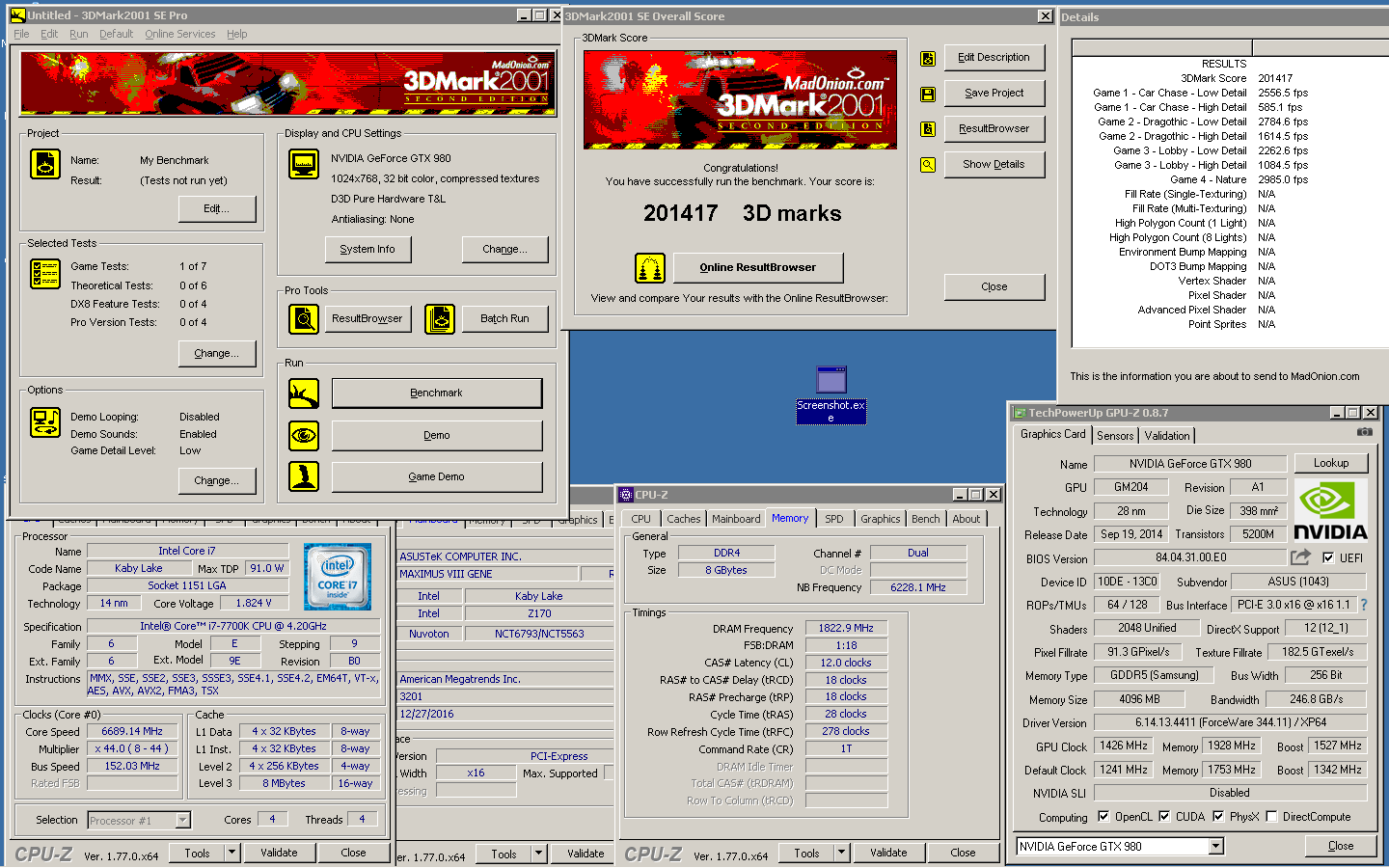Click the Save Project floppy disk icon

[x=928, y=95]
